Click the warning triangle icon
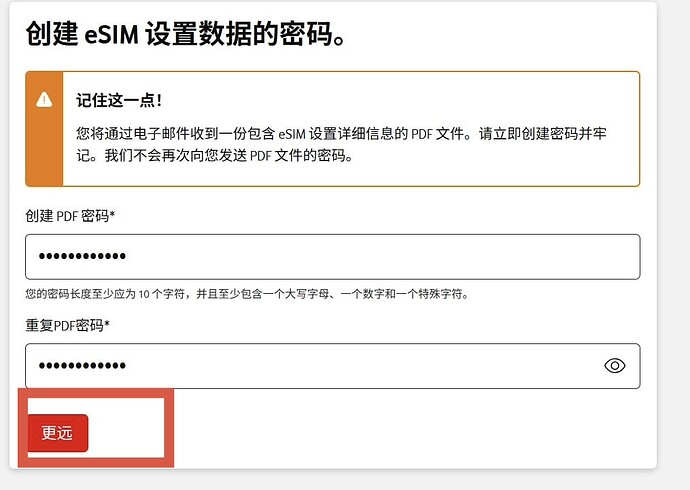The width and height of the screenshot is (690, 490). (x=44, y=99)
